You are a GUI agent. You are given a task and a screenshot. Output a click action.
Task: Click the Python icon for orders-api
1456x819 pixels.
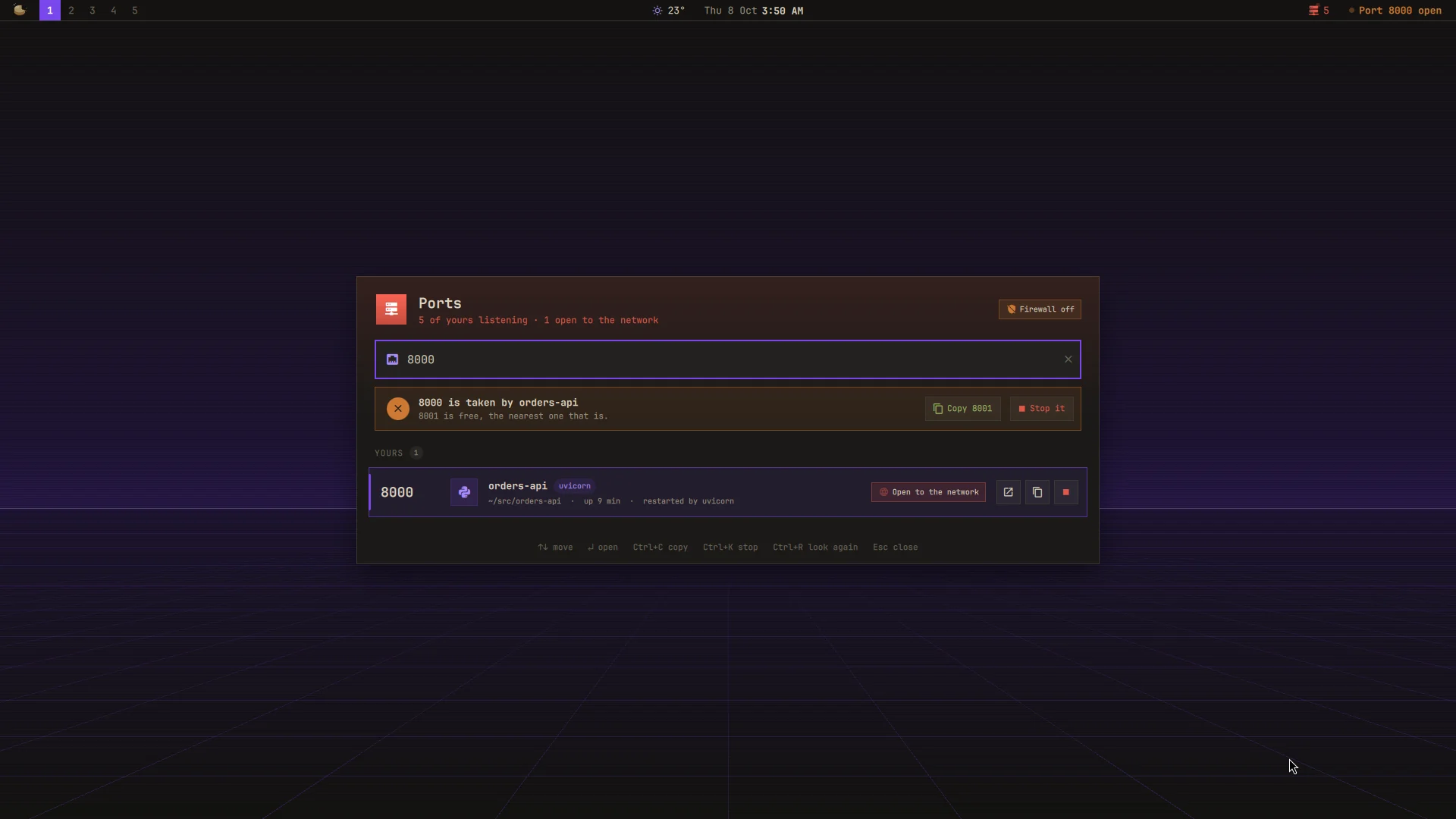(x=464, y=492)
